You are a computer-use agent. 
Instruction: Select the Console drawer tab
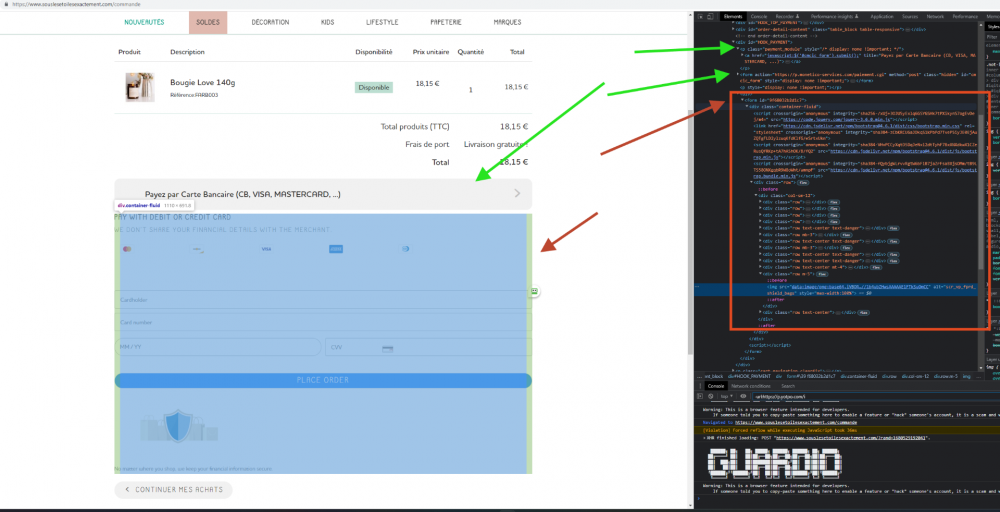coord(716,386)
